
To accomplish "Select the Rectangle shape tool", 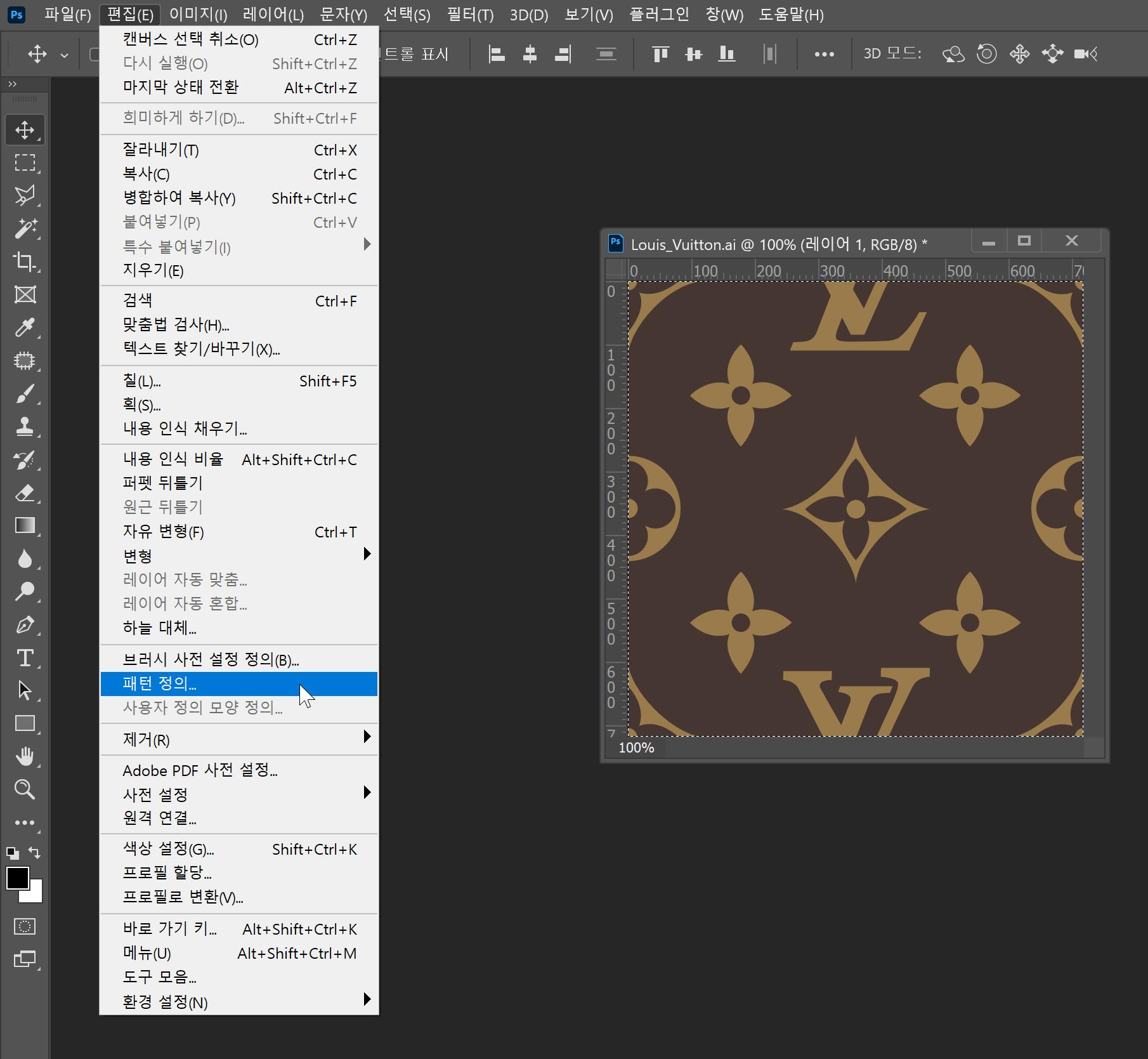I will coord(25,723).
